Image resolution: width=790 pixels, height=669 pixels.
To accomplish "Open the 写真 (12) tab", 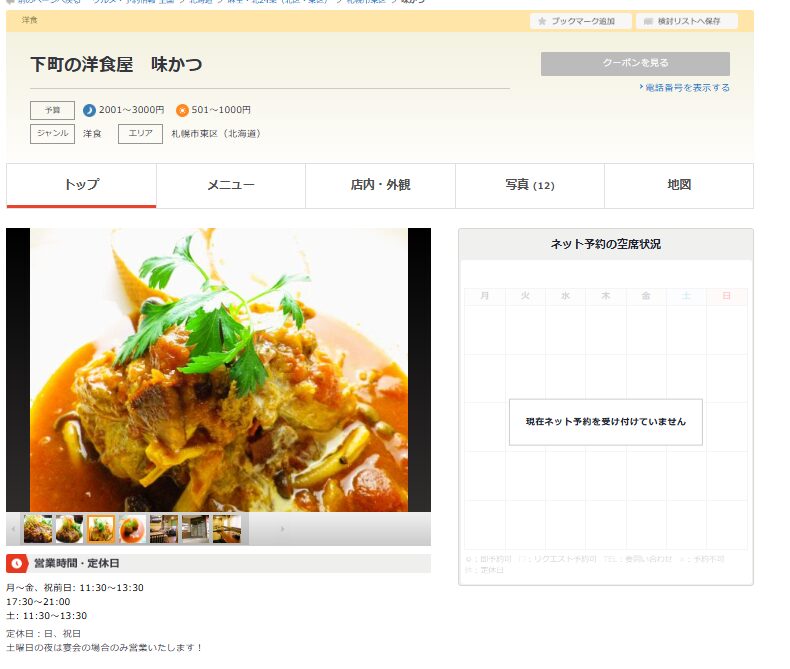I will click(x=530, y=185).
